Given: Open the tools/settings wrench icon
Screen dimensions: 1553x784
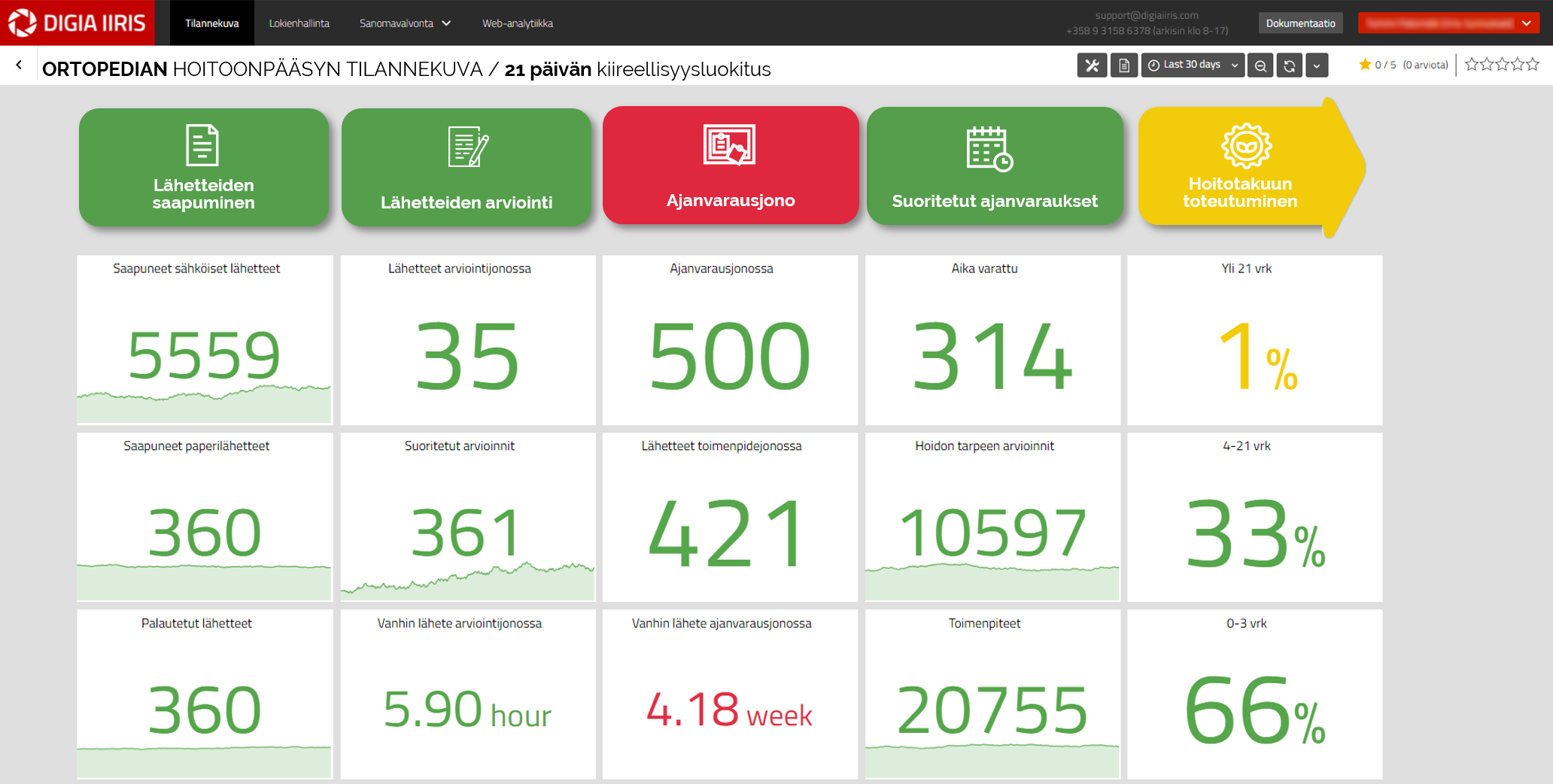Looking at the screenshot, I should (1092, 65).
